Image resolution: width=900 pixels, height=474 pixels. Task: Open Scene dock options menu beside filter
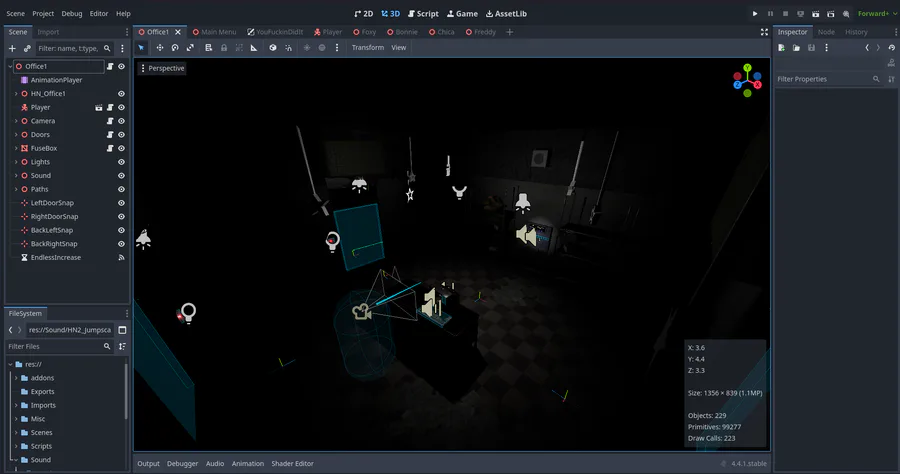pyautogui.click(x=122, y=48)
